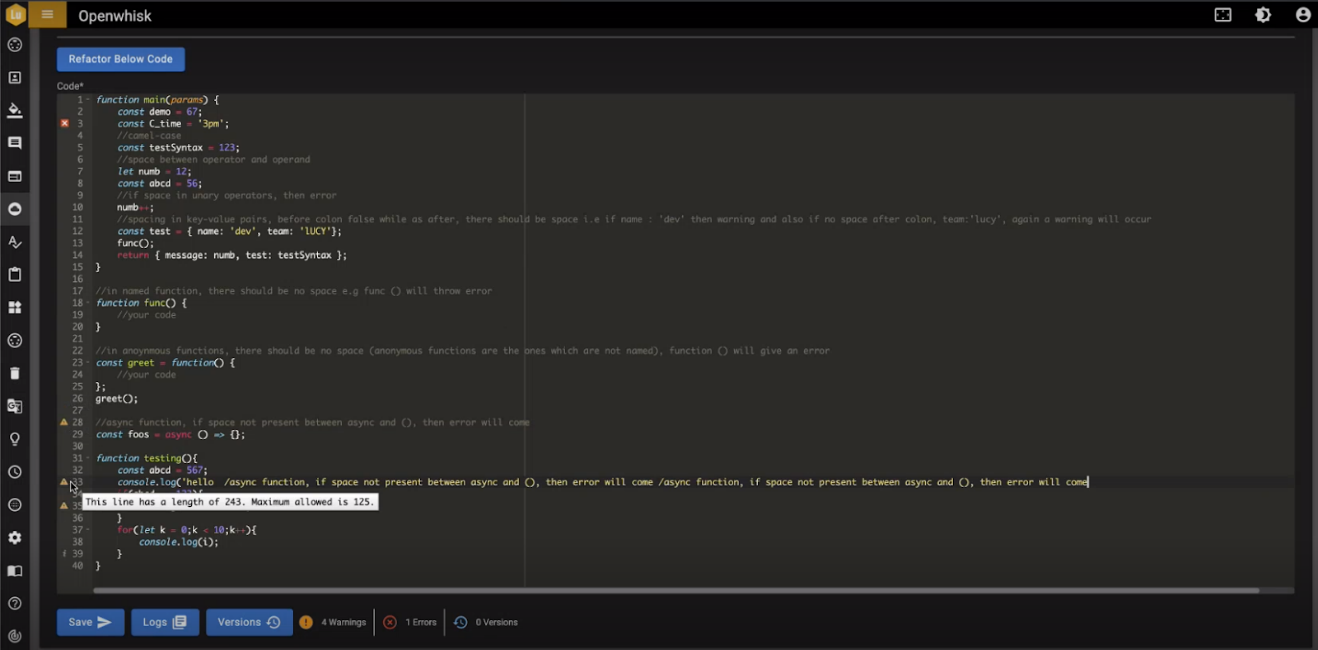Image resolution: width=1318 pixels, height=650 pixels.
Task: Open the web card sidebar icon
Action: point(15,176)
